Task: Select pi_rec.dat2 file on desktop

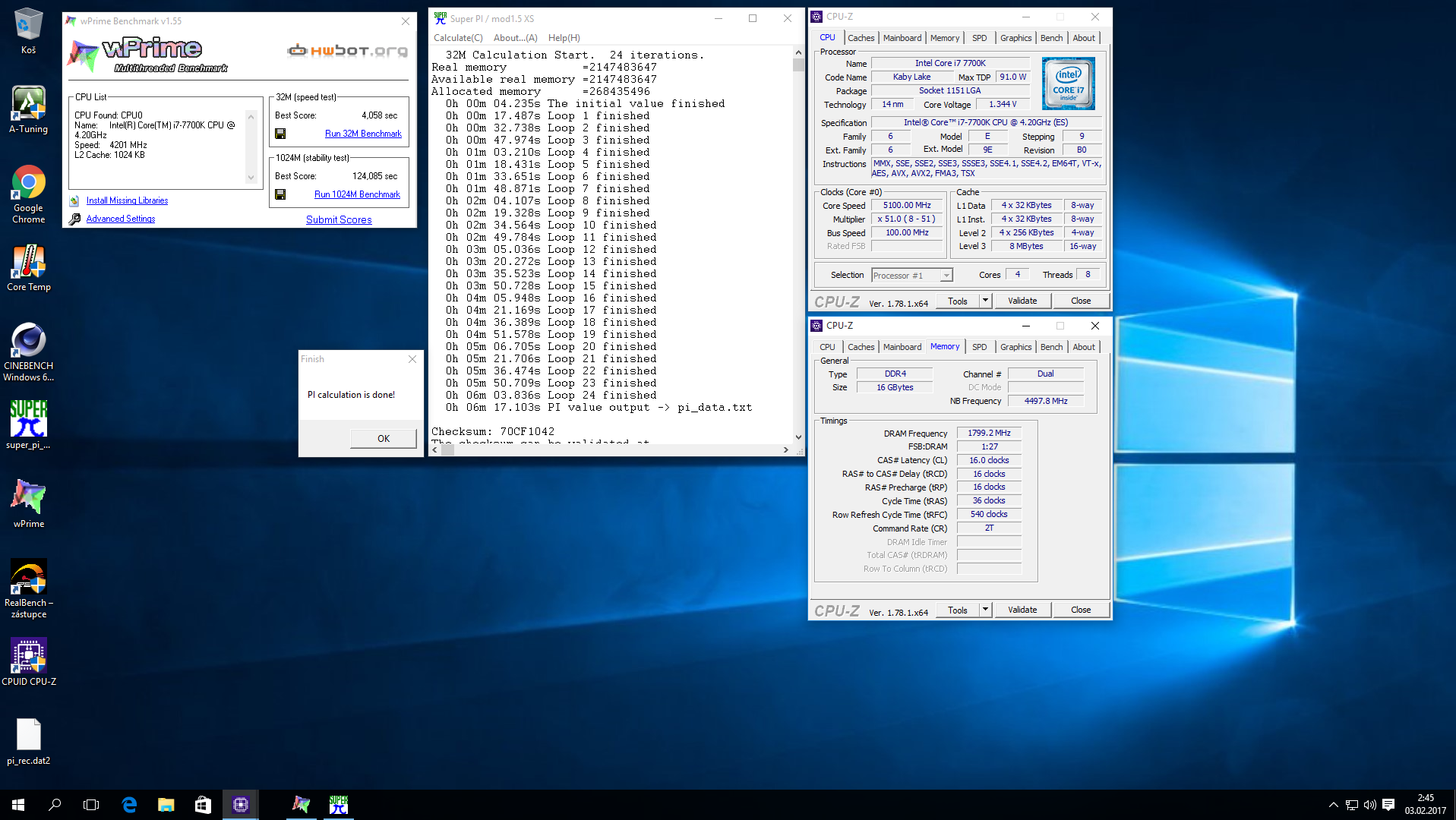Action: tap(28, 741)
